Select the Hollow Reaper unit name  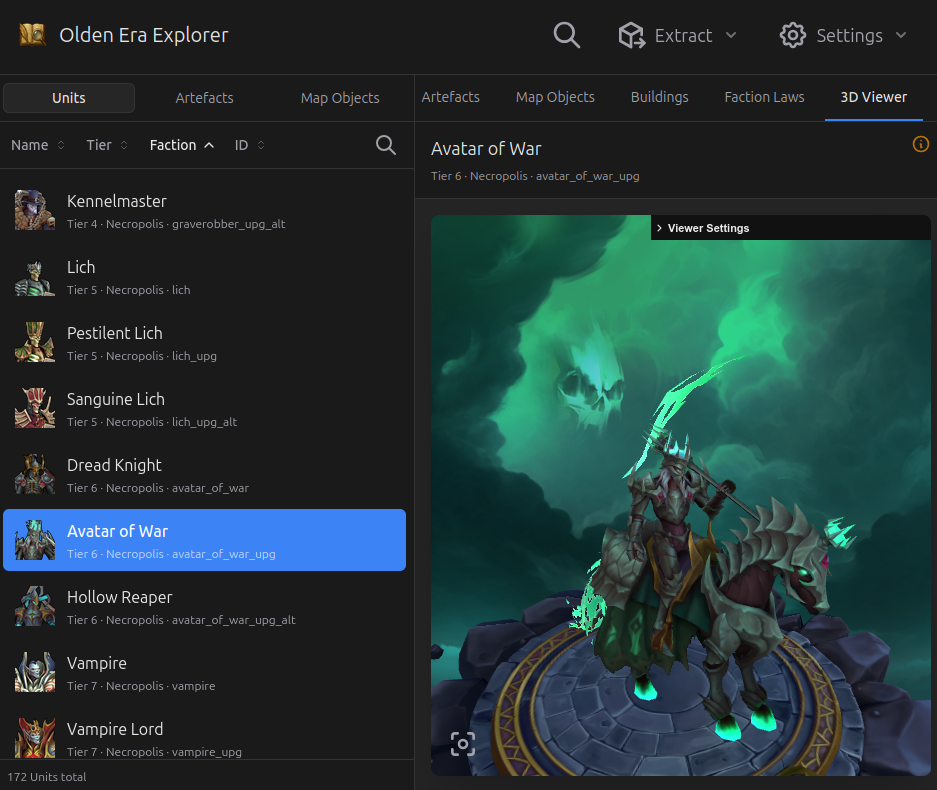(x=120, y=598)
